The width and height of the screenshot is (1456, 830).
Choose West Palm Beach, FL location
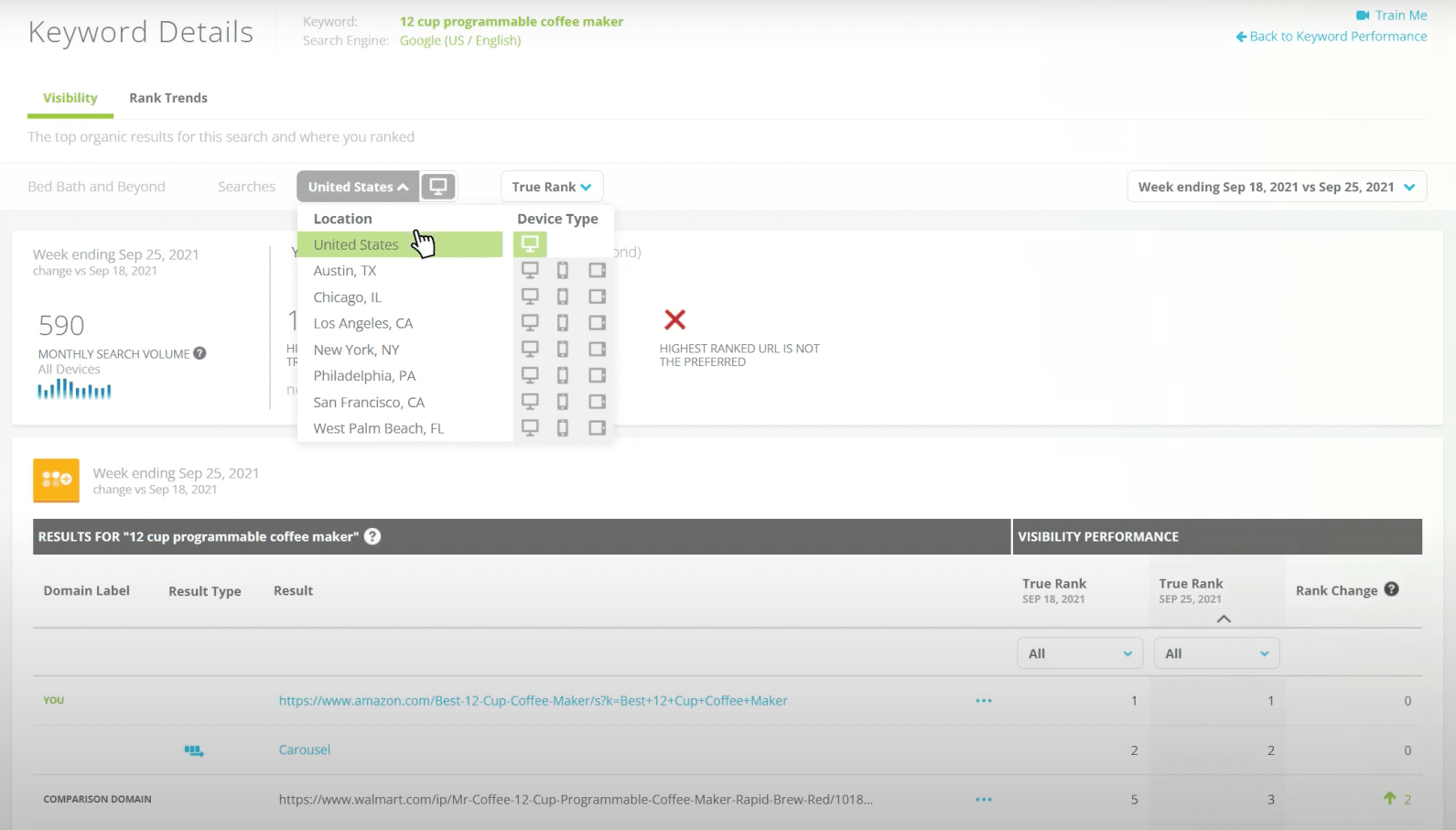pos(379,428)
